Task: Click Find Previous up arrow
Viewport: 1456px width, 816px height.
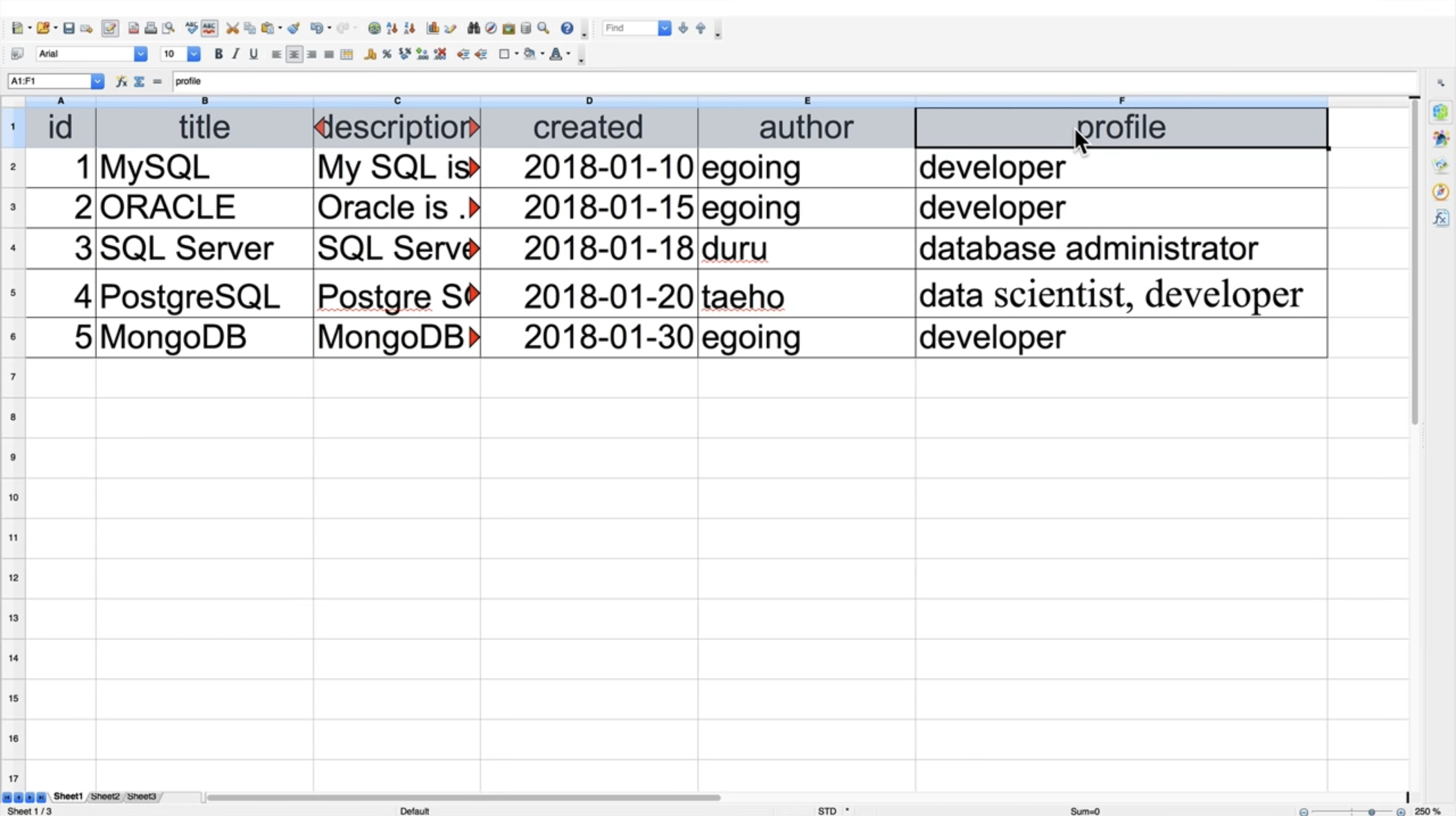Action: tap(700, 28)
